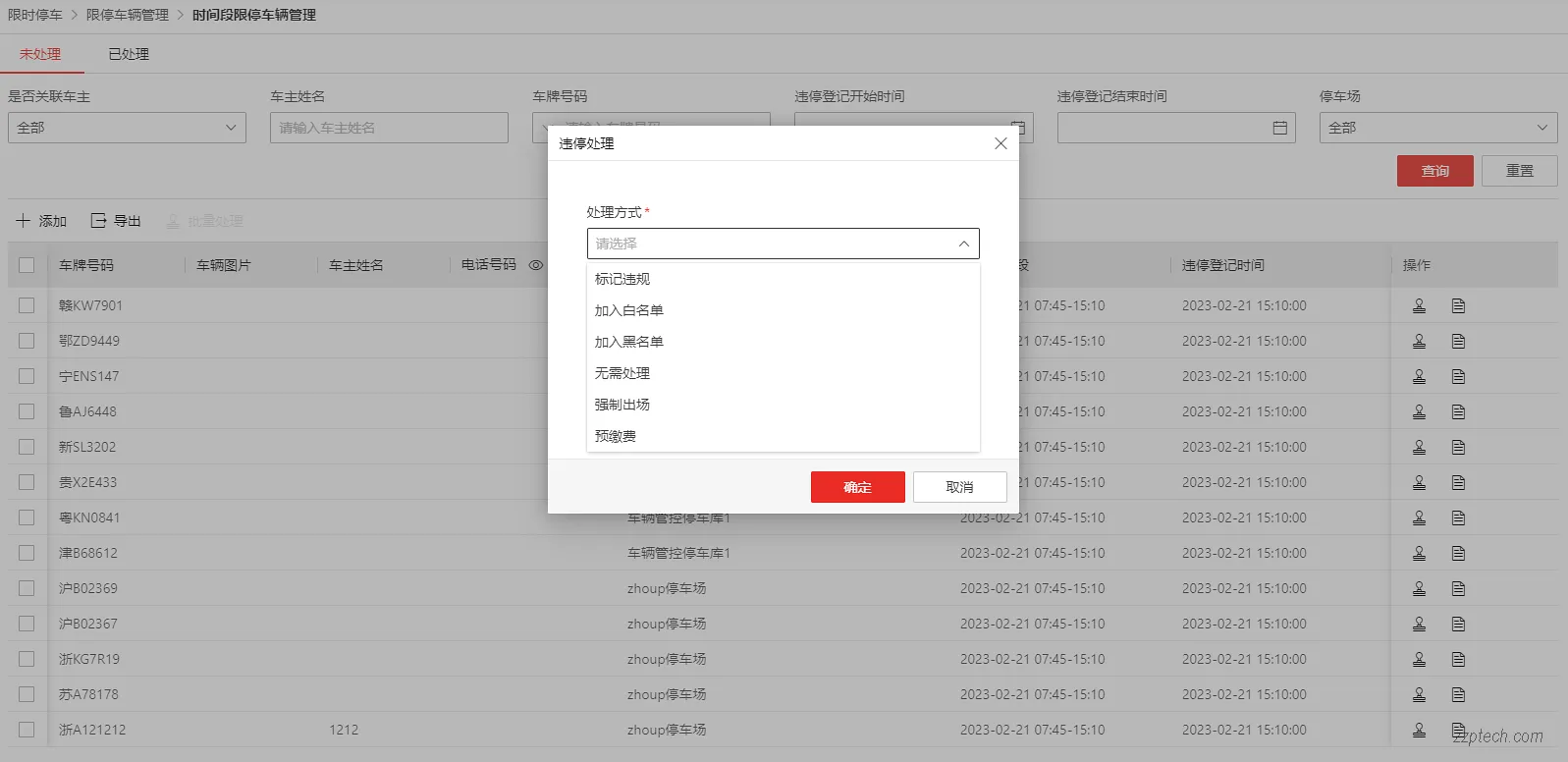Viewport: 1568px width, 762px height.
Task: Open the document icon for 新SL3202 row
Action: coord(1458,447)
